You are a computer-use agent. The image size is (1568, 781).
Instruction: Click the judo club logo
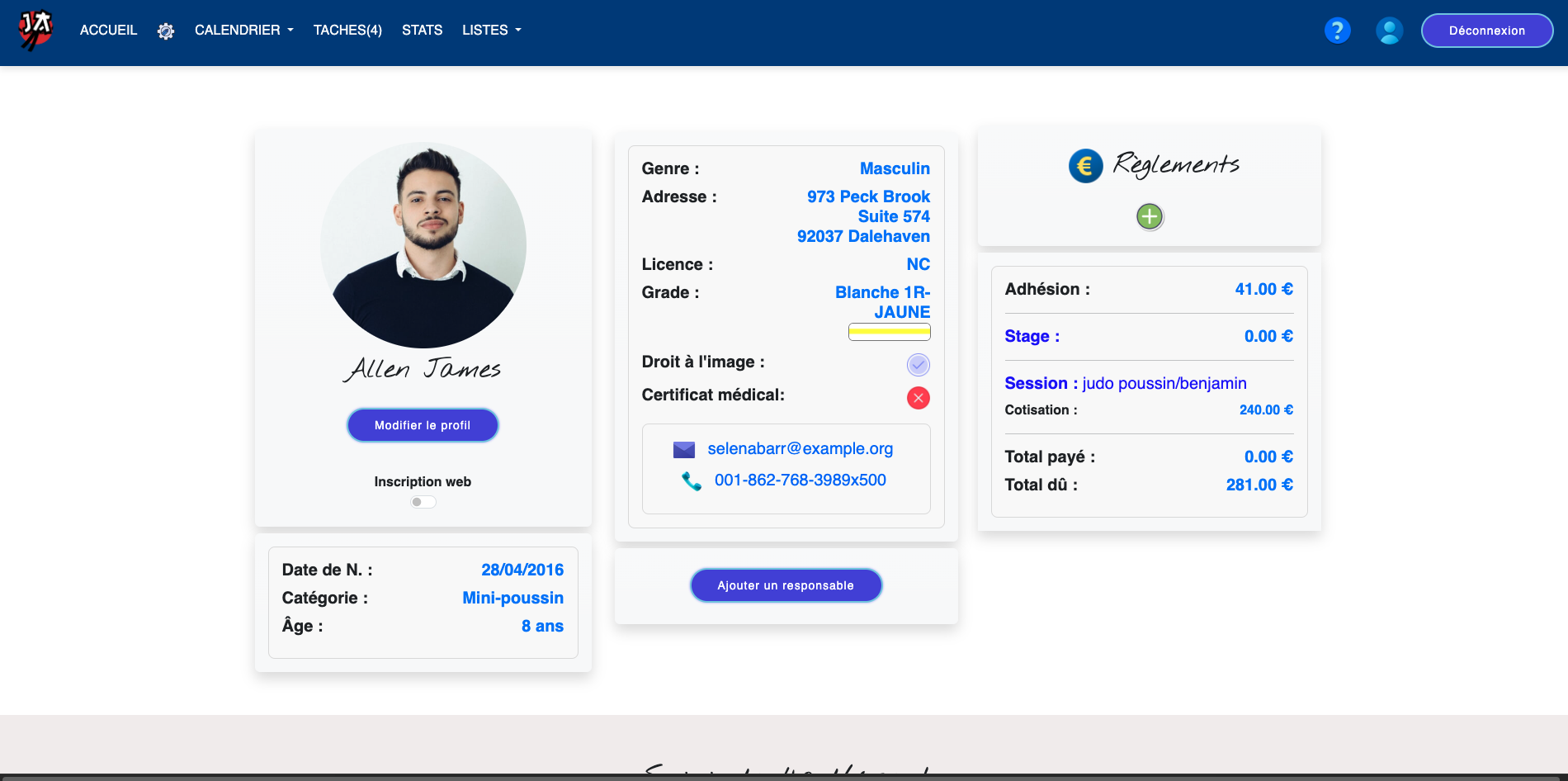pyautogui.click(x=36, y=31)
